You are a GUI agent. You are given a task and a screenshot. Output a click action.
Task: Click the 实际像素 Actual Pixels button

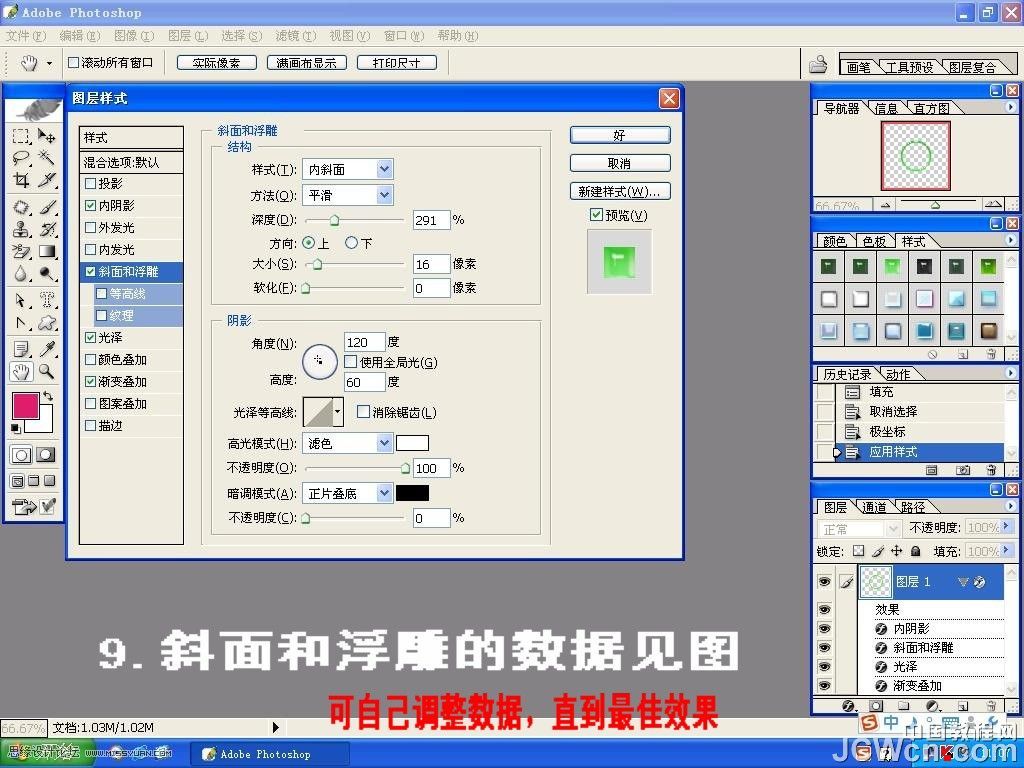(216, 63)
